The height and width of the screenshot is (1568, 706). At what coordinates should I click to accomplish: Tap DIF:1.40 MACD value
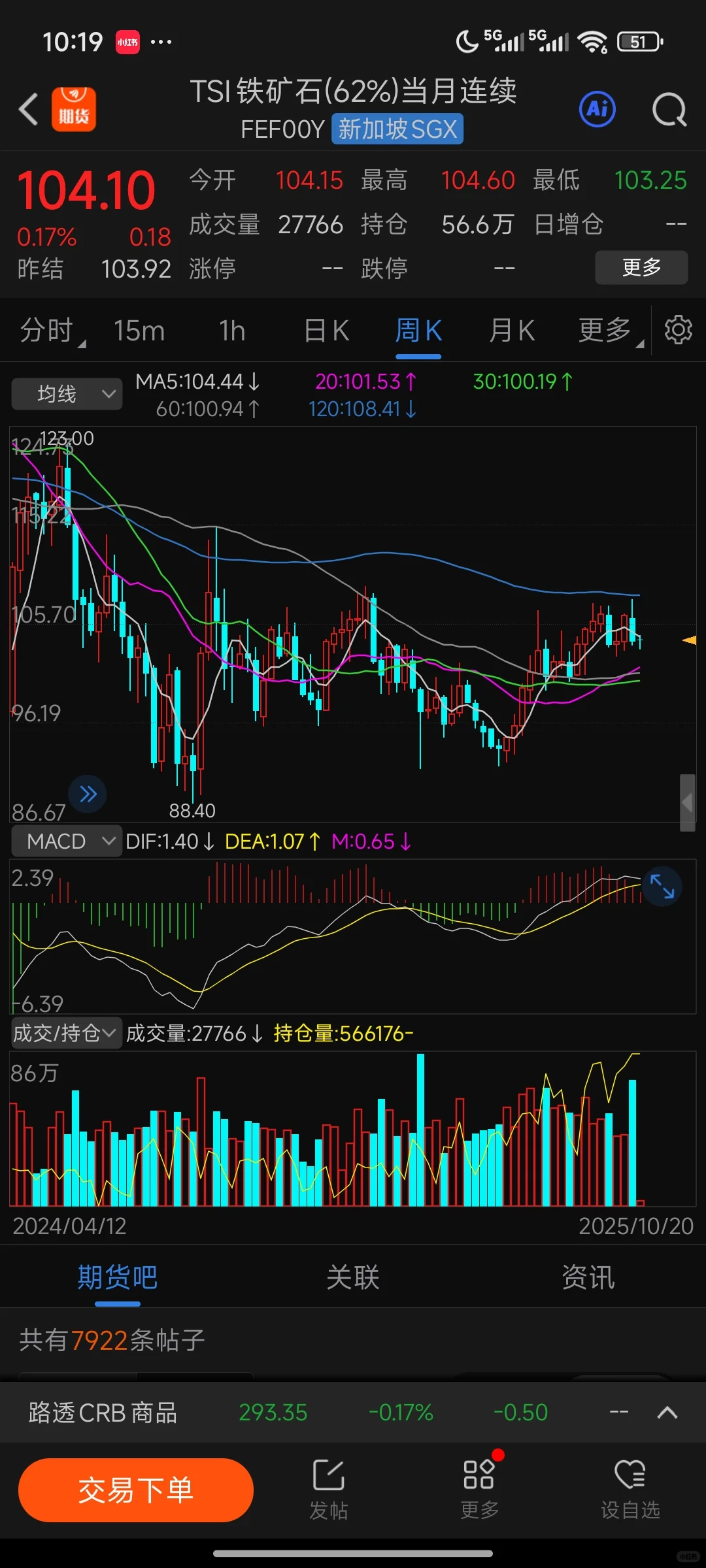click(x=170, y=841)
